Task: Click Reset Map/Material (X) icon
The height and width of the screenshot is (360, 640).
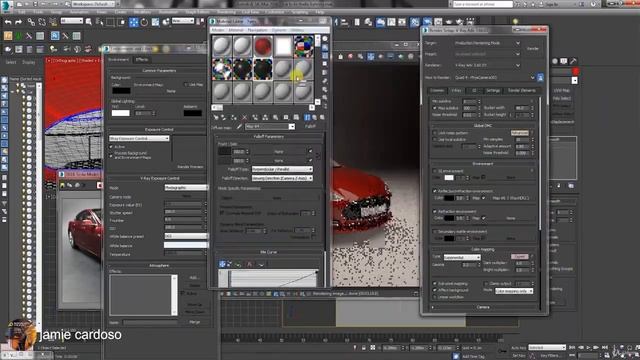Action: point(244,117)
